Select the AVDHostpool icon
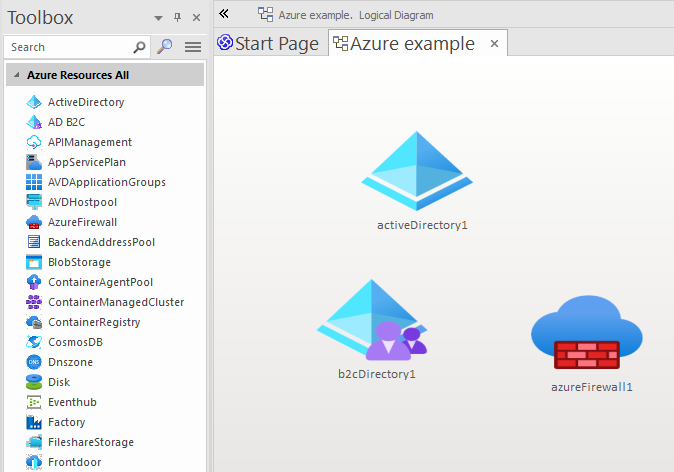The height and width of the screenshot is (472, 674). (x=34, y=202)
